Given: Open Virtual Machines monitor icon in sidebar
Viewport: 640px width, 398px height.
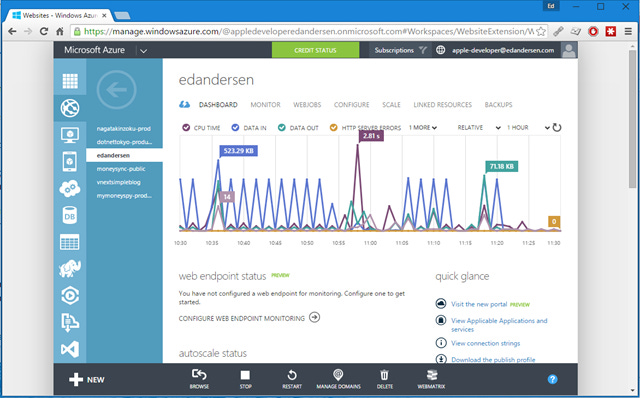Looking at the screenshot, I should [x=70, y=135].
